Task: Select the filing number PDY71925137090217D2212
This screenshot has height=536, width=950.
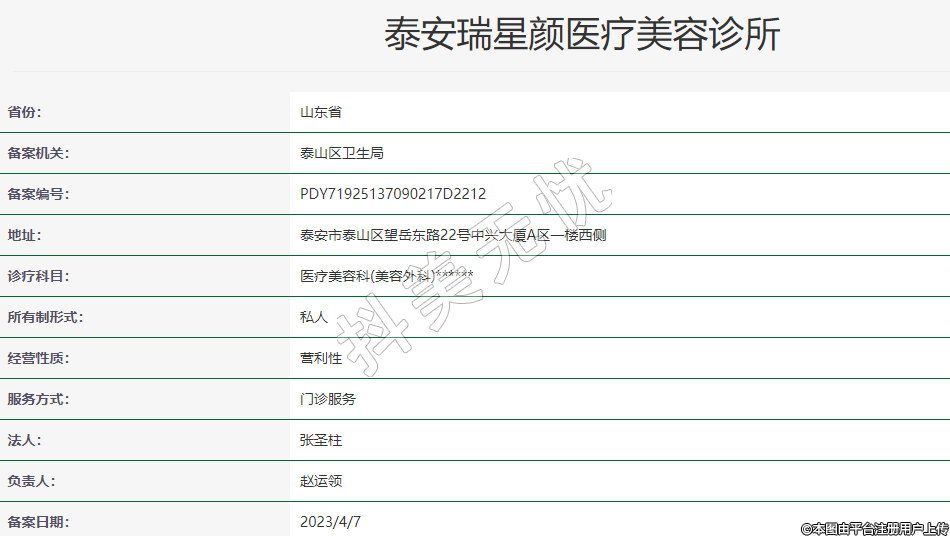Action: 393,194
